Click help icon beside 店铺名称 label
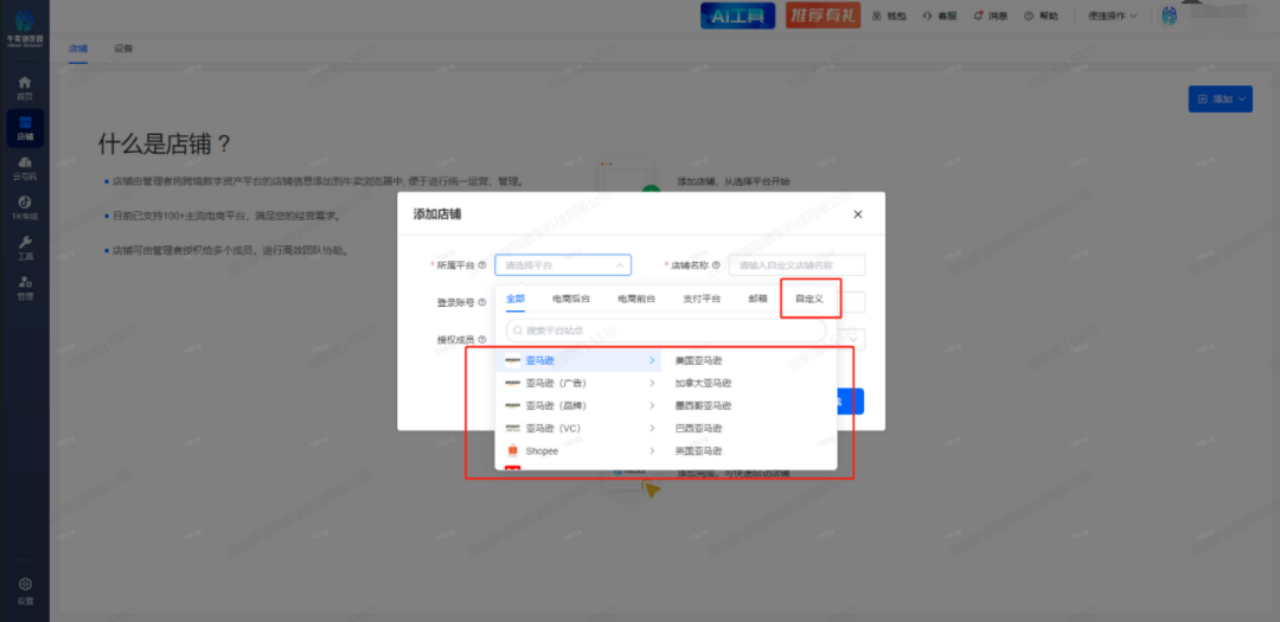 (716, 265)
